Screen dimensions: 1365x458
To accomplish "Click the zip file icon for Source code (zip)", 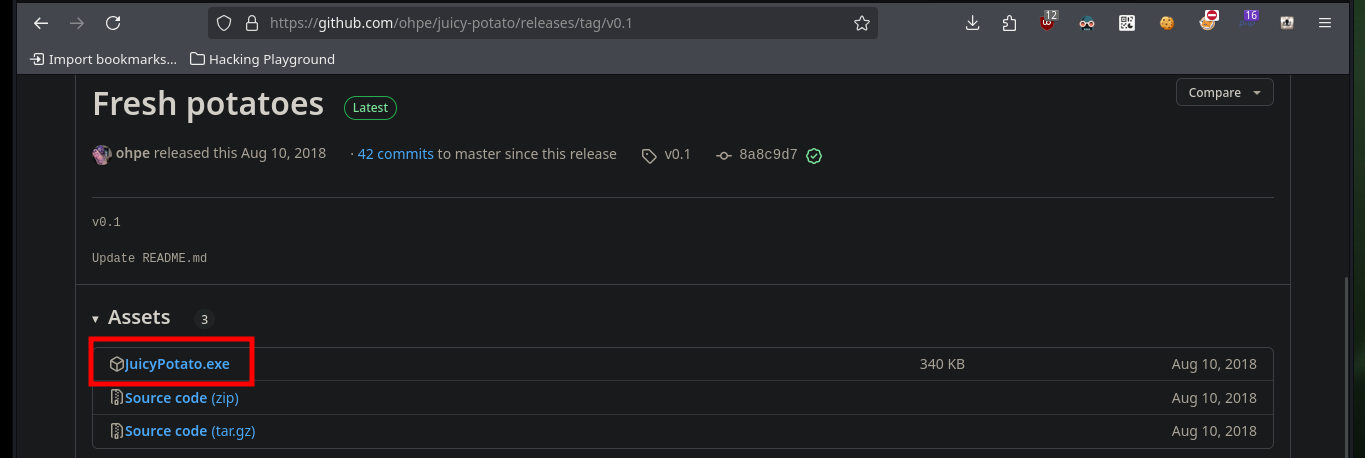I will [x=116, y=398].
